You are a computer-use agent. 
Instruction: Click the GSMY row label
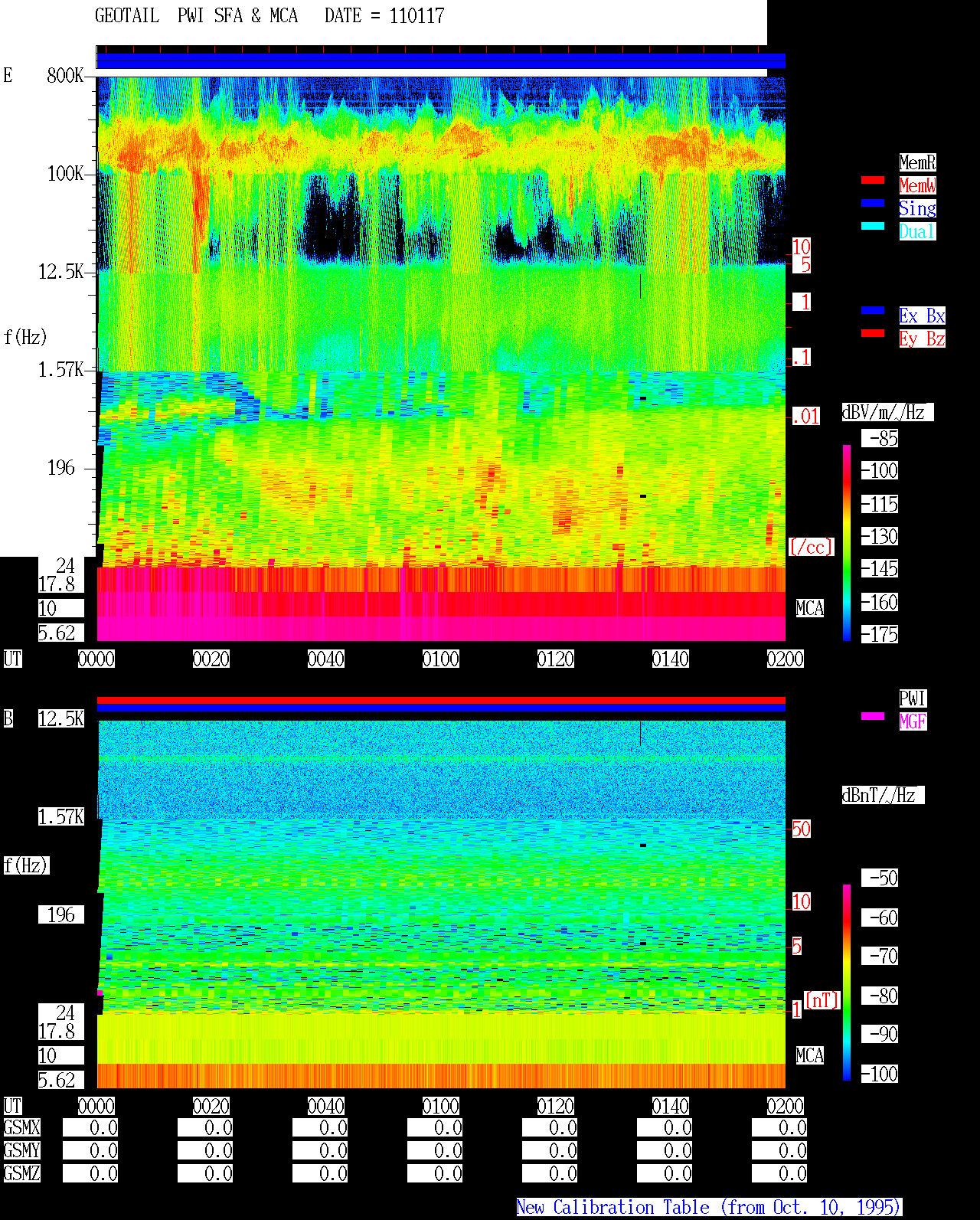point(21,1150)
